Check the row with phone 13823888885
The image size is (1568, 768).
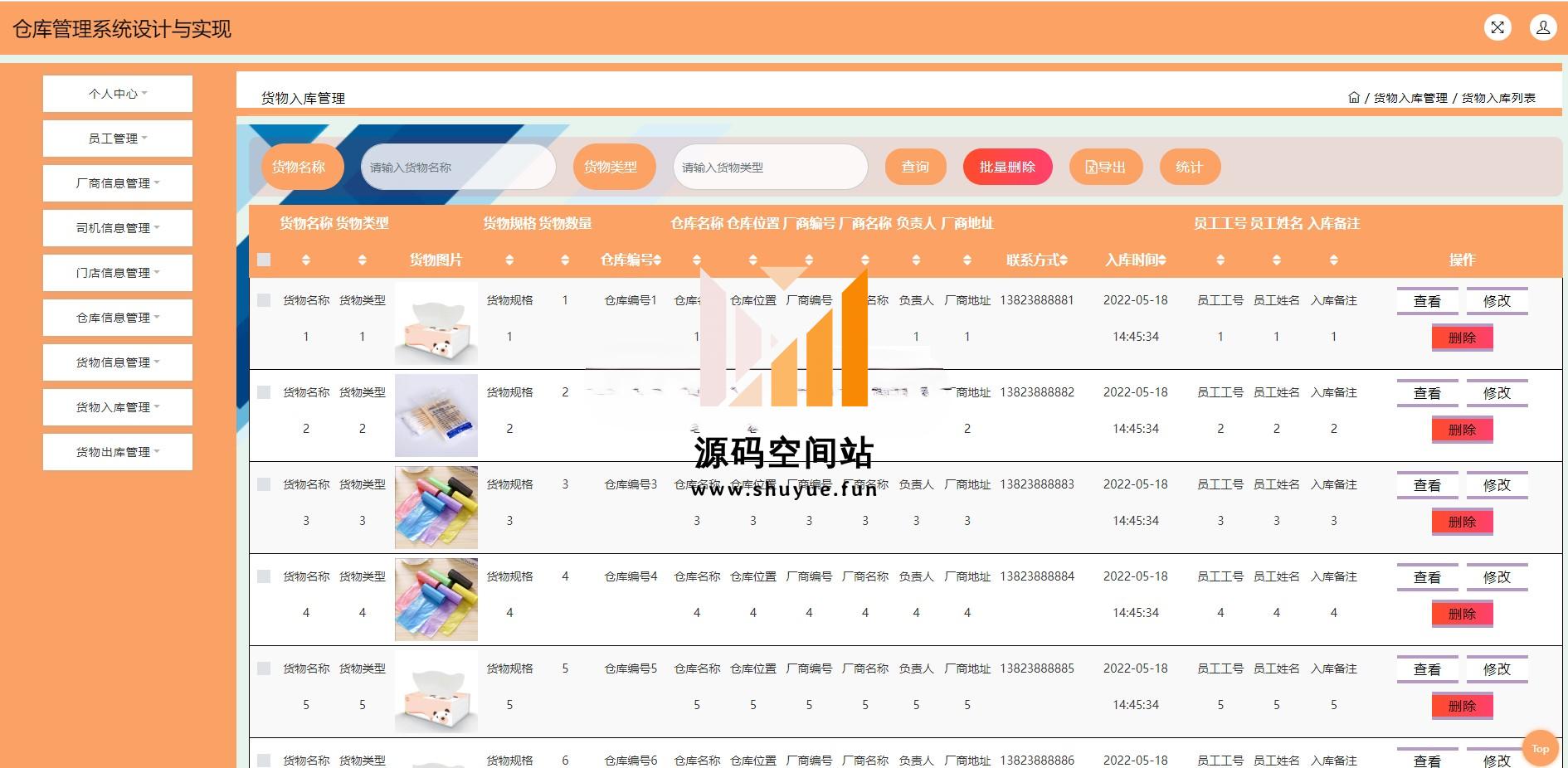tap(264, 668)
